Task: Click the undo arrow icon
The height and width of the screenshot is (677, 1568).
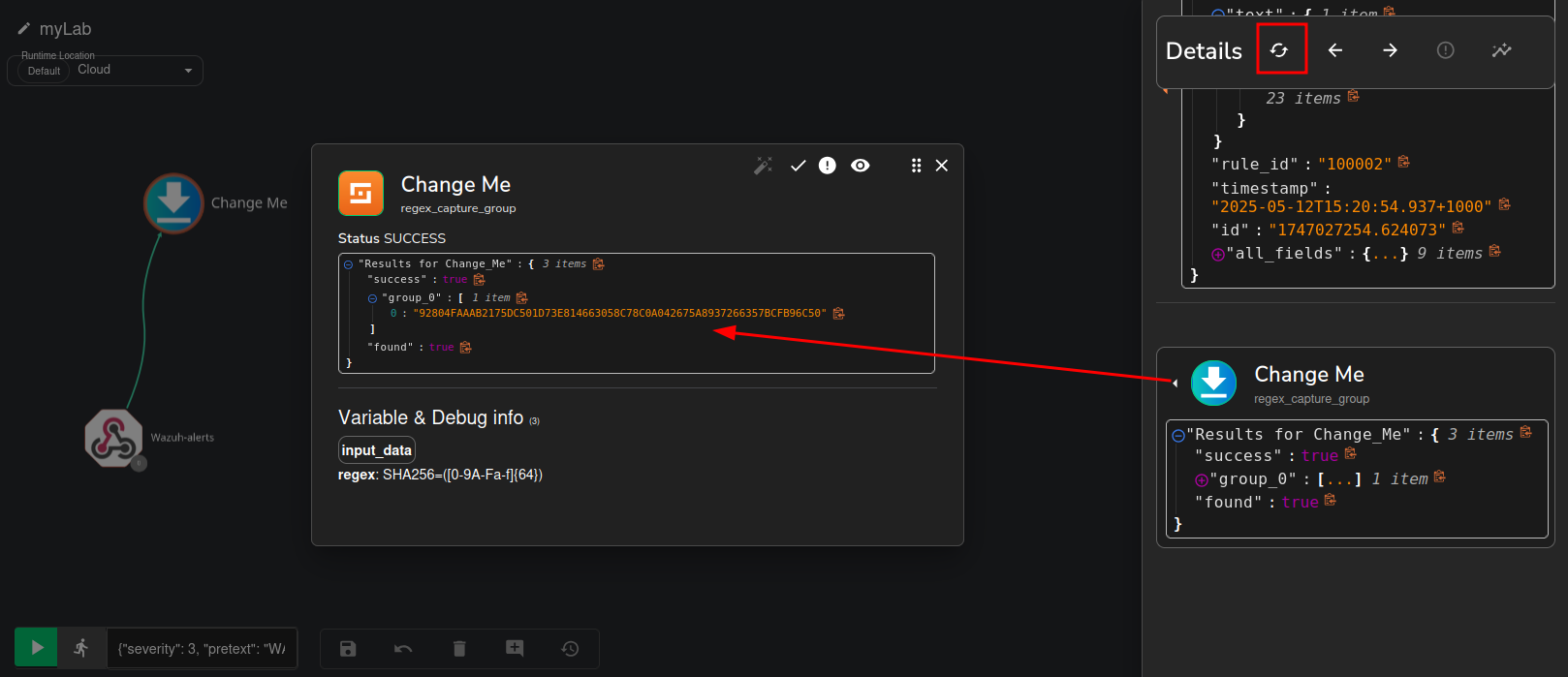Action: pyautogui.click(x=403, y=649)
